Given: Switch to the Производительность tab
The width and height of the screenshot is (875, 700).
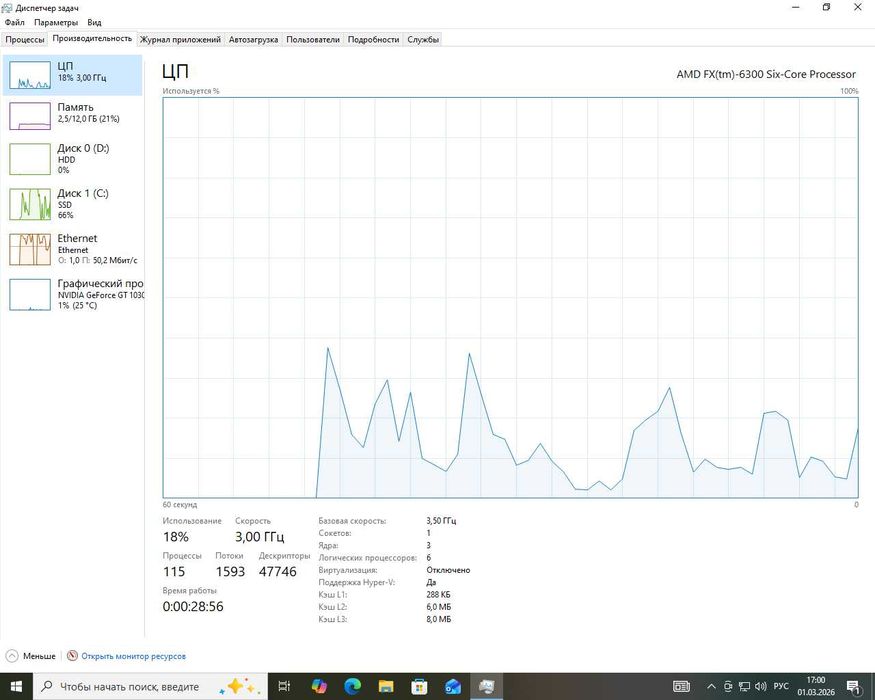Looking at the screenshot, I should tap(92, 39).
